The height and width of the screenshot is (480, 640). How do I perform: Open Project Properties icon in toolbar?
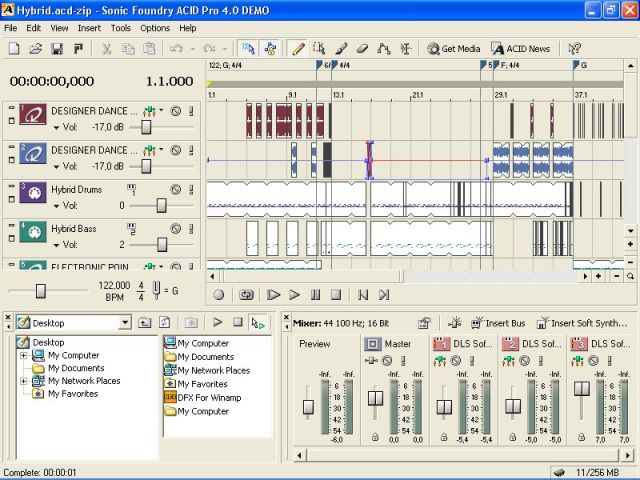78,49
